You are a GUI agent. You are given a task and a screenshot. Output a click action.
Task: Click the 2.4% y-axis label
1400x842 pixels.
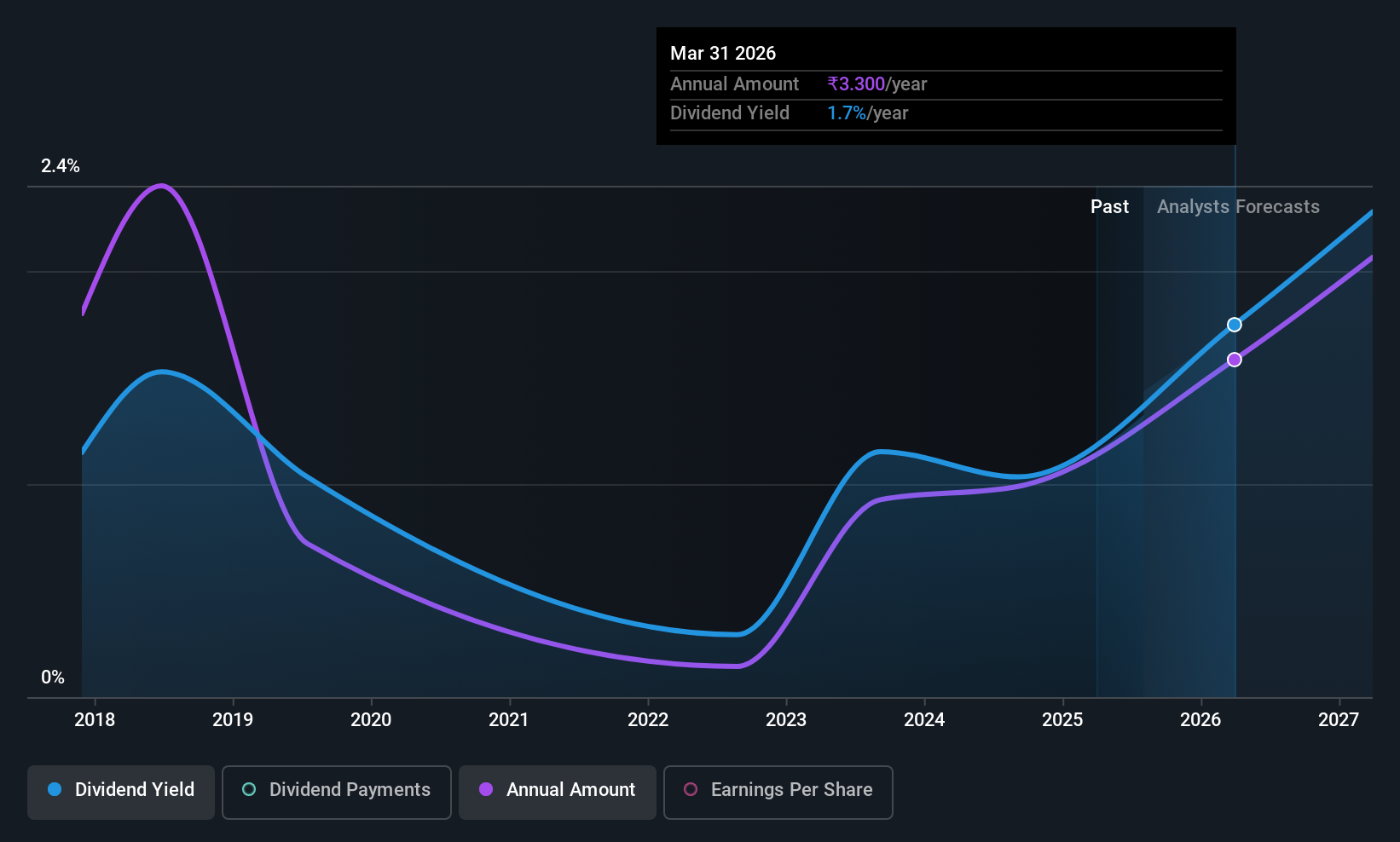[61, 165]
